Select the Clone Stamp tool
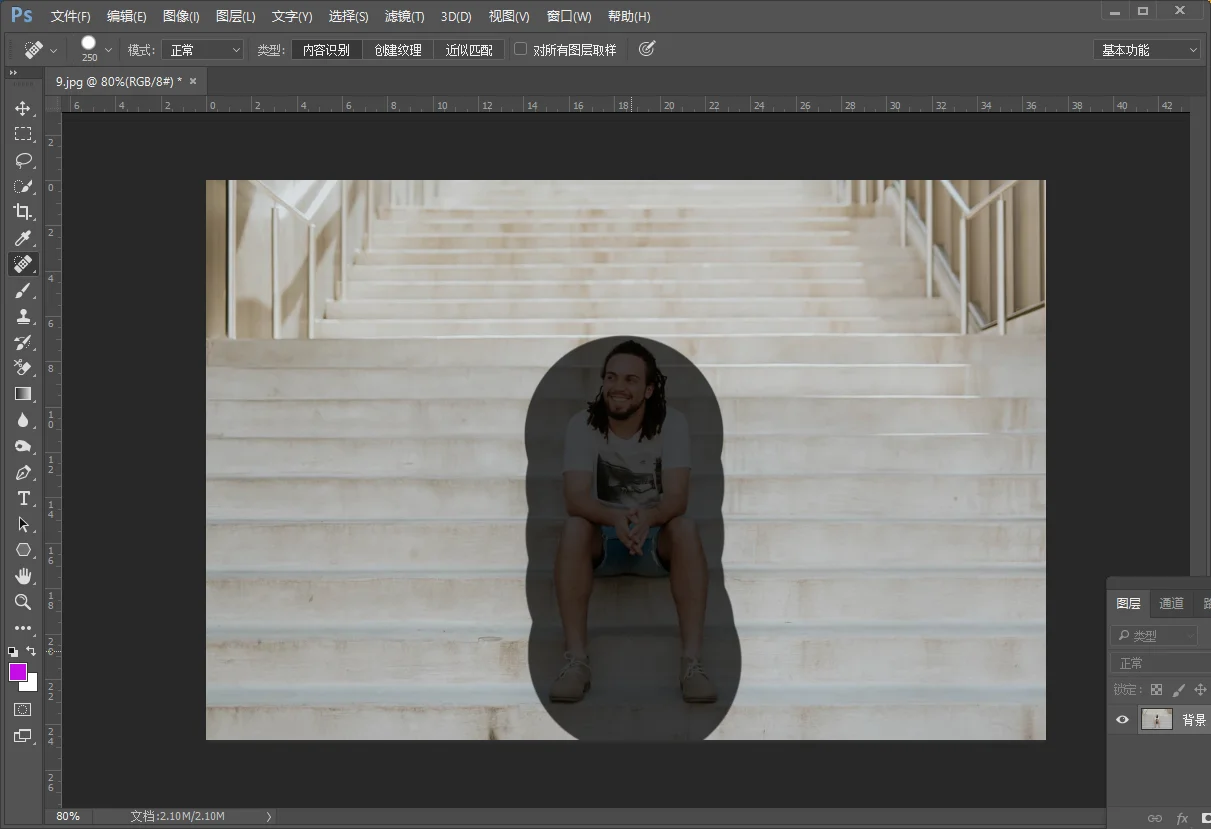The height and width of the screenshot is (829, 1211). click(23, 316)
